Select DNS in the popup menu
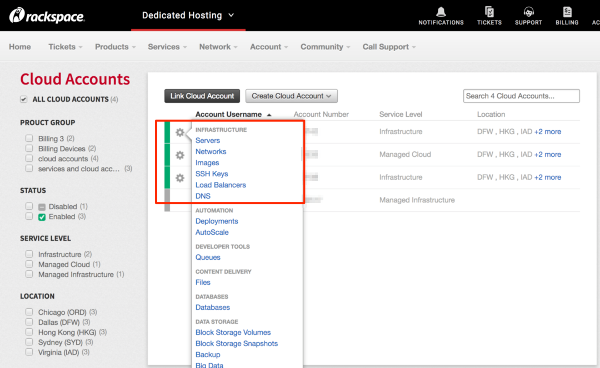Screen dimensions: 600x368 203,196
